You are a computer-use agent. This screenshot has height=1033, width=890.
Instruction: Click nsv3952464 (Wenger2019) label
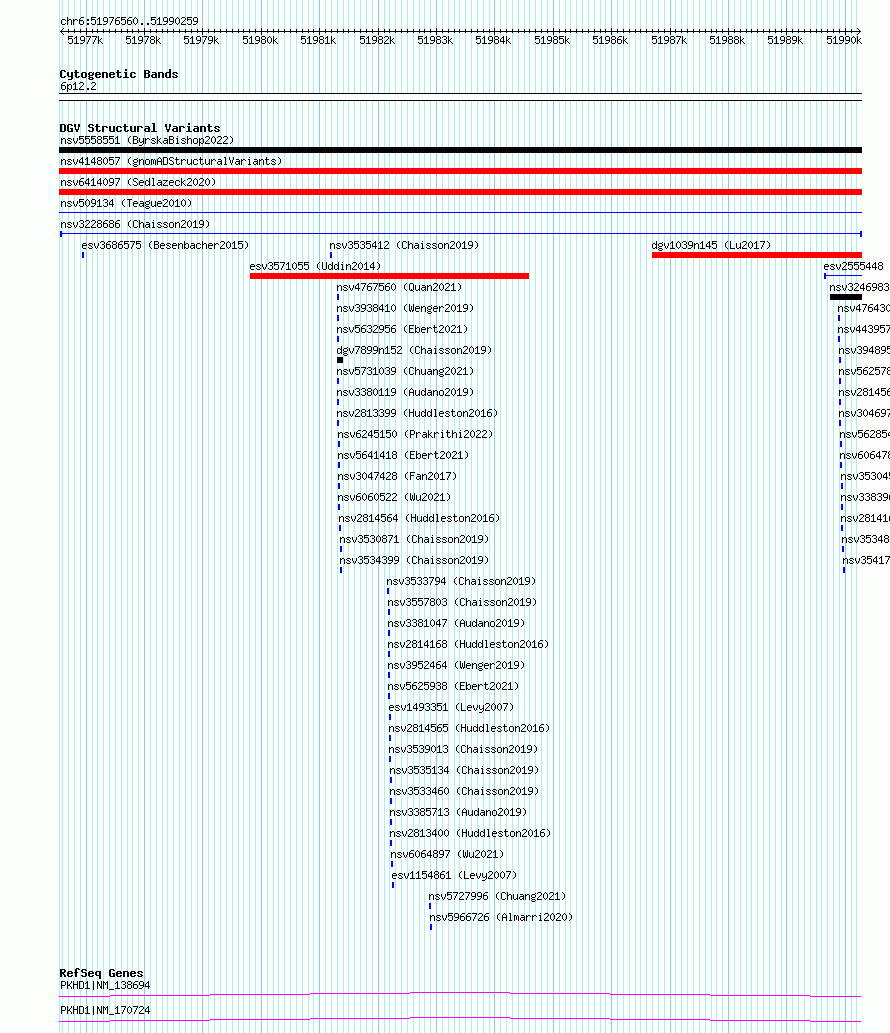pyautogui.click(x=457, y=667)
